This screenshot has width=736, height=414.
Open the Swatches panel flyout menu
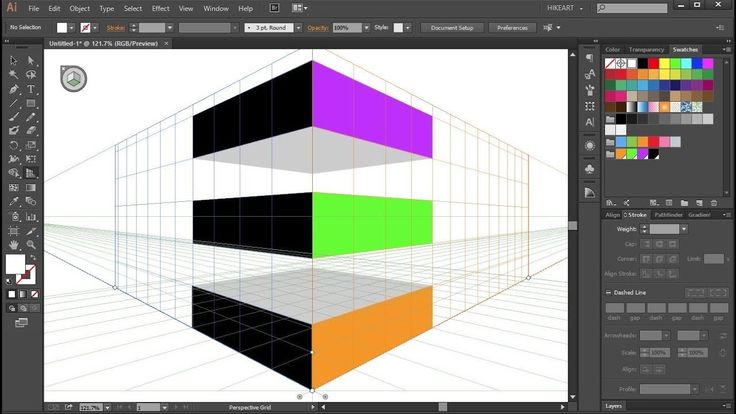point(727,49)
